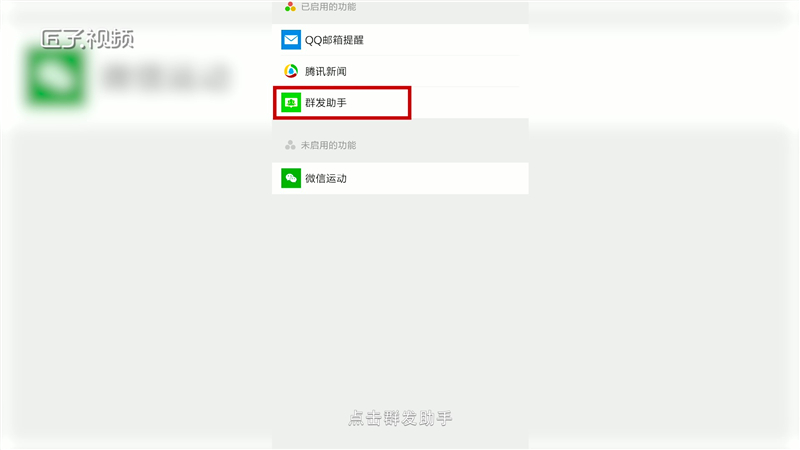Tap the green 群发助手 icon
Screen dimensions: 800x450
(x=291, y=103)
